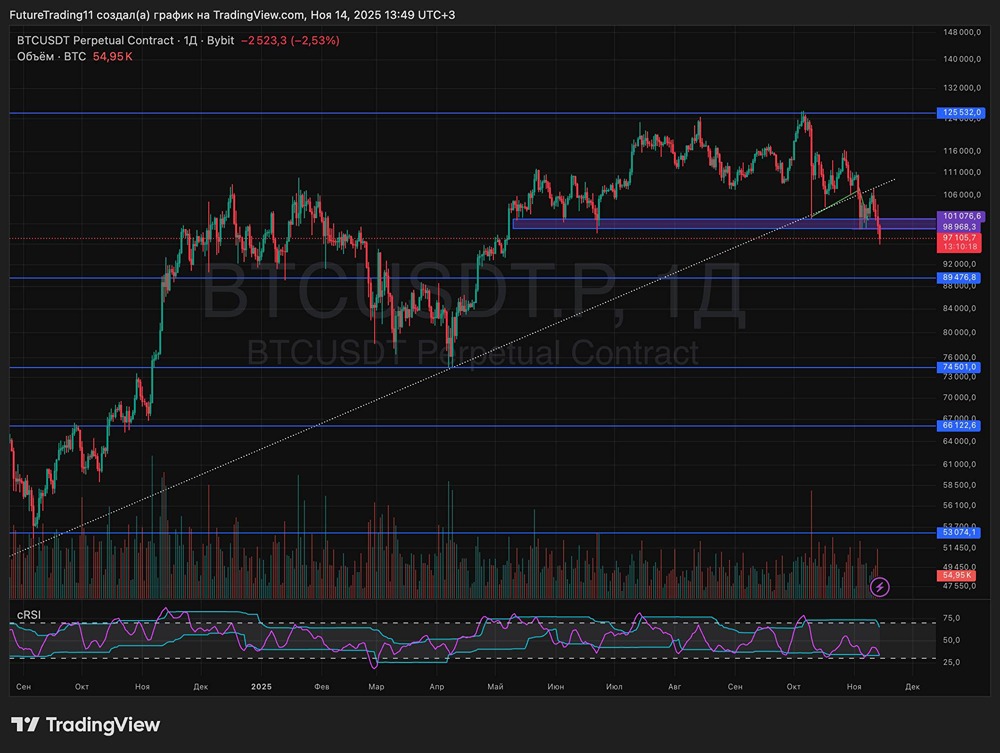Select the 125 532,0 price label

(960, 113)
